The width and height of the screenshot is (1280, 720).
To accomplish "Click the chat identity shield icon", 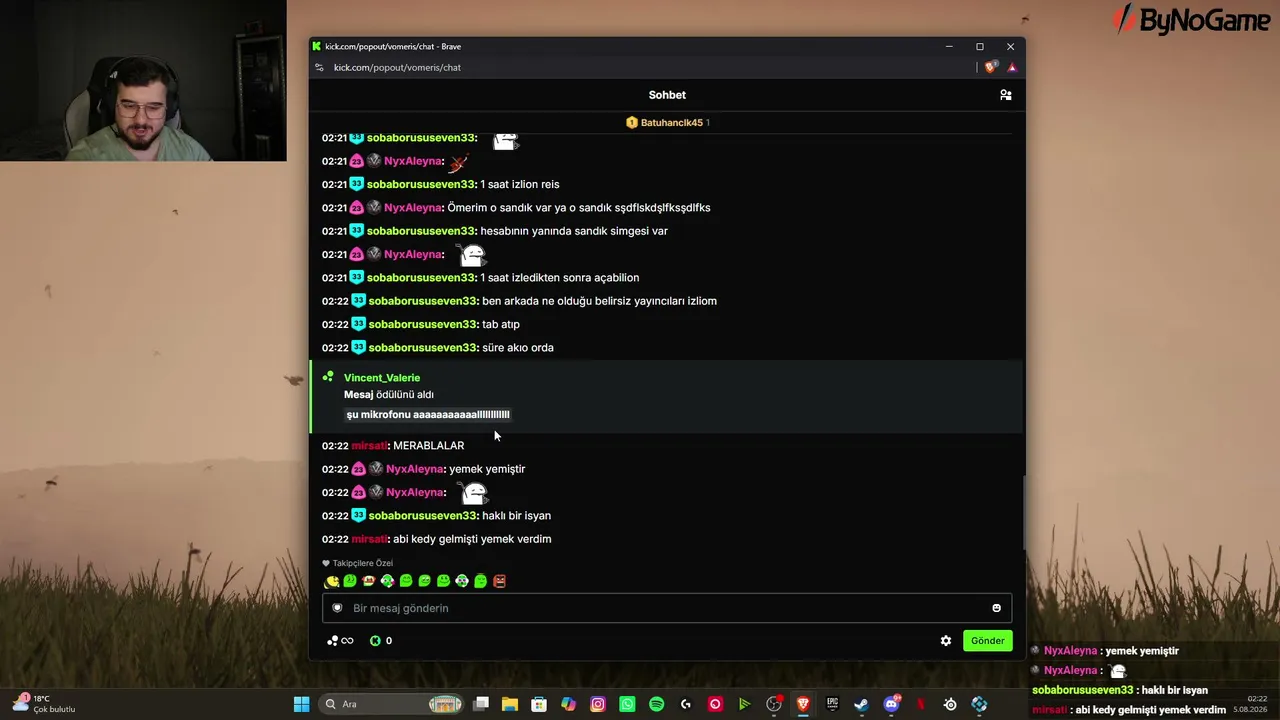I will click(x=337, y=608).
